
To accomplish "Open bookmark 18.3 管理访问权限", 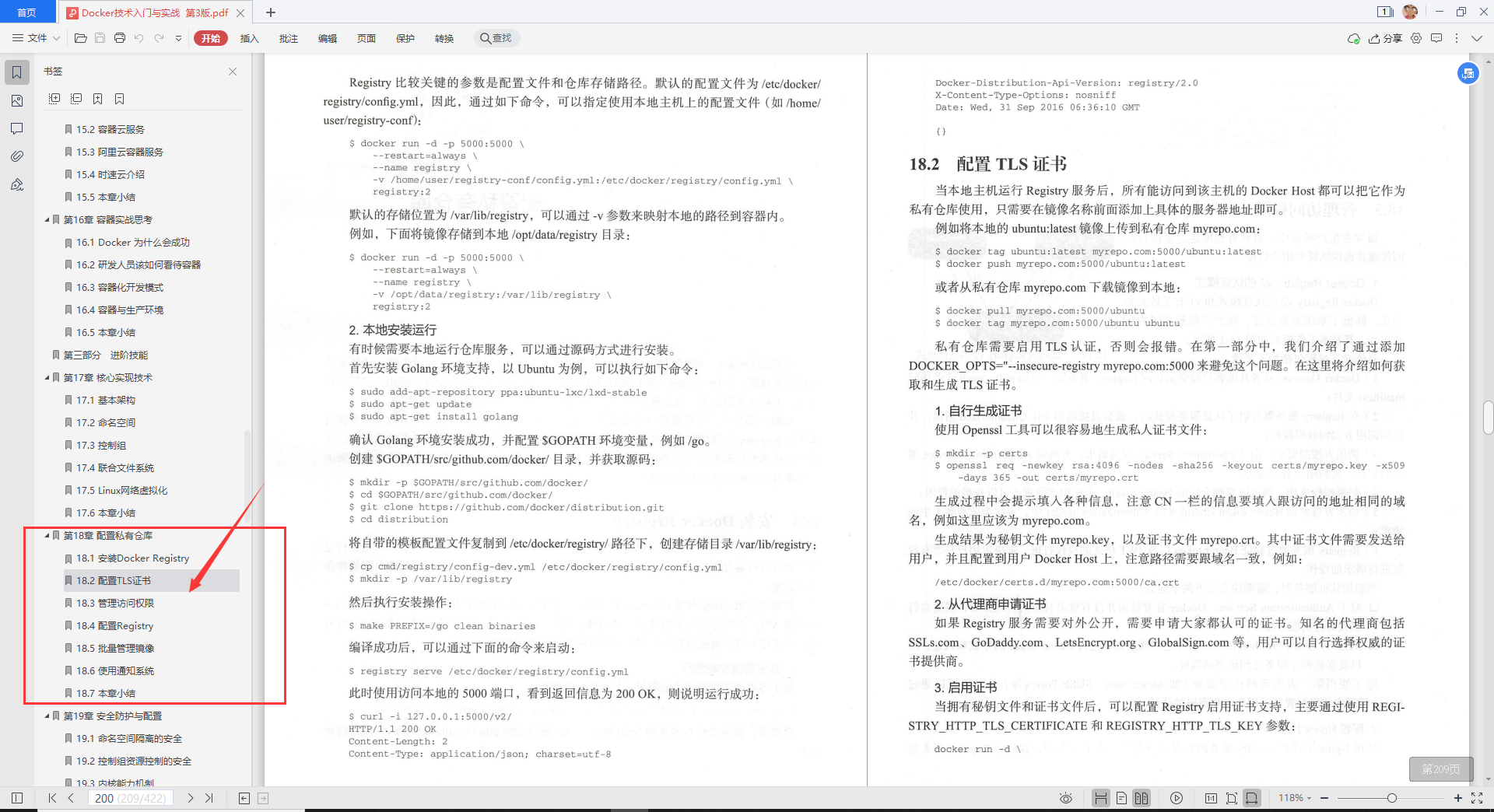I will click(x=114, y=604).
